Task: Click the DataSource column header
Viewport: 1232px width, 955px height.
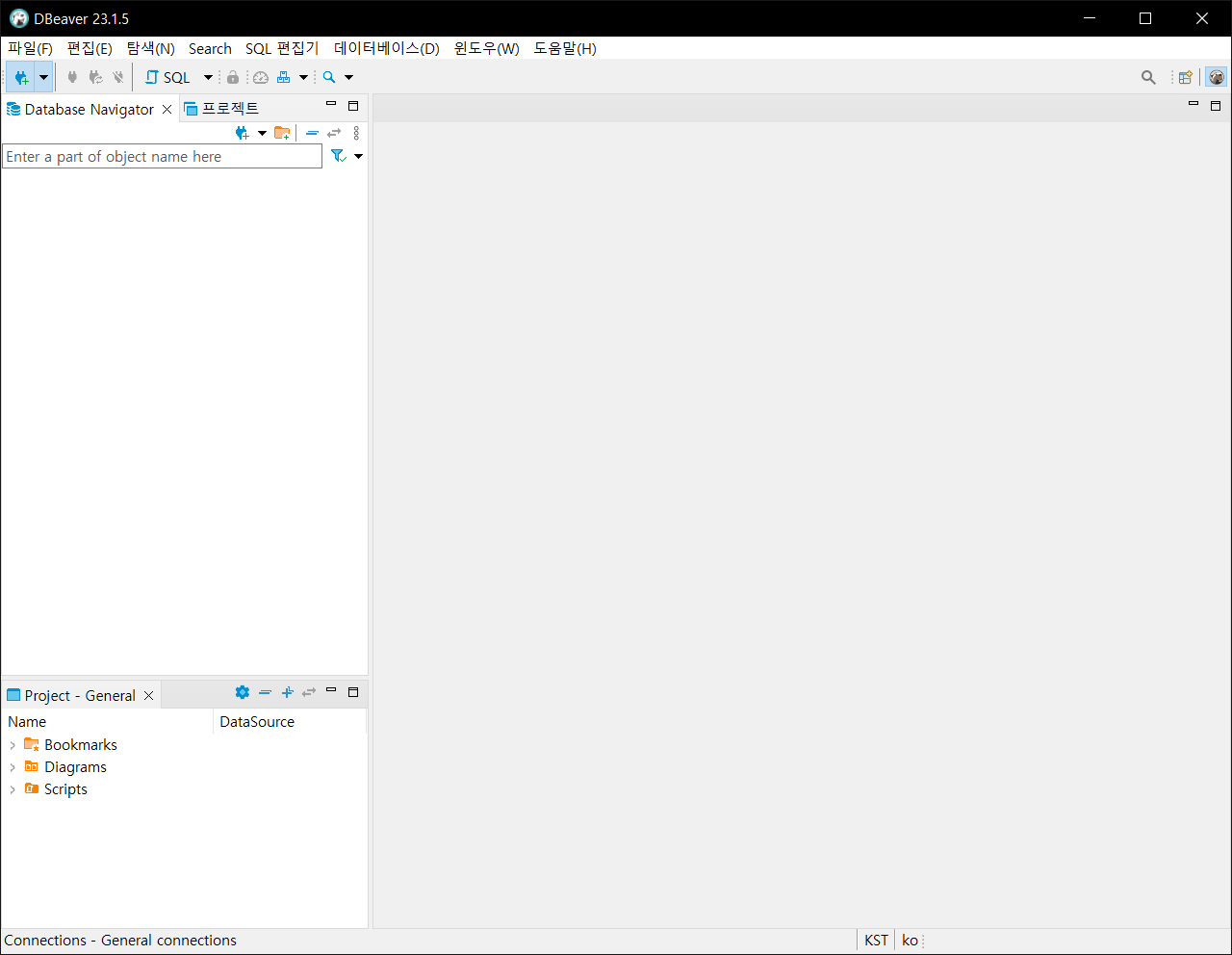Action: click(290, 722)
